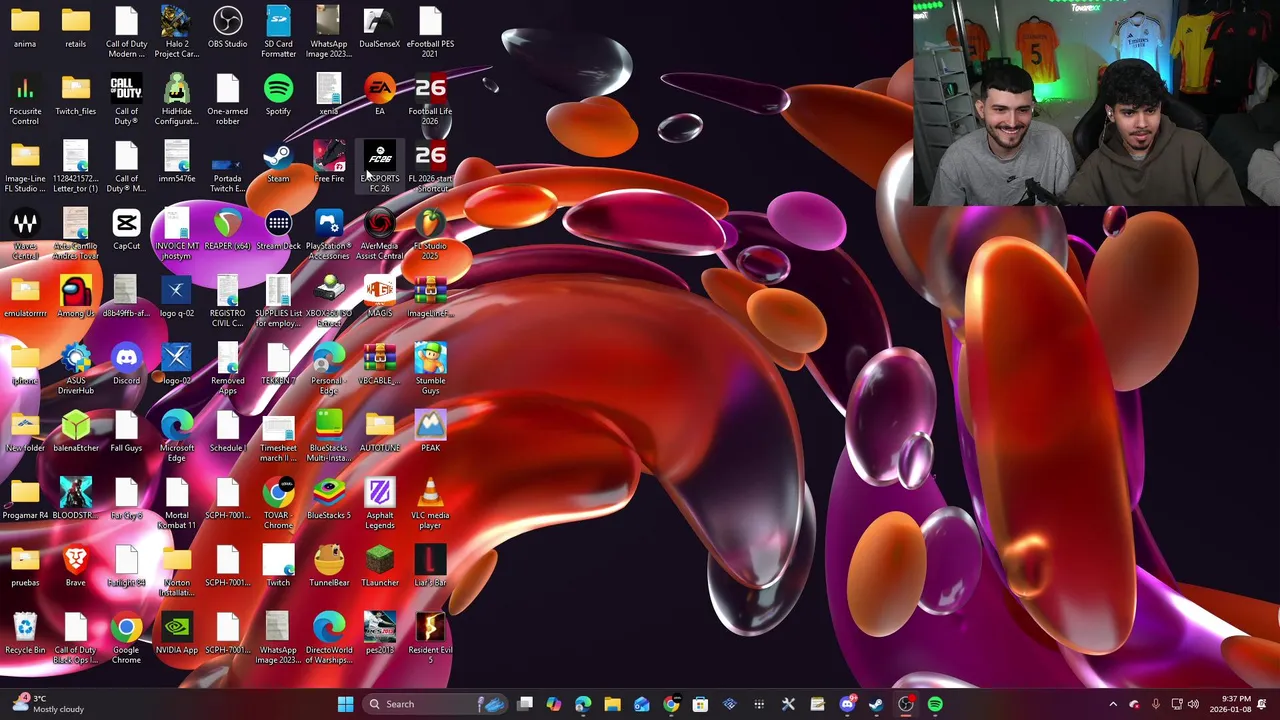Select the SD Card Formatter icon

[x=278, y=32]
